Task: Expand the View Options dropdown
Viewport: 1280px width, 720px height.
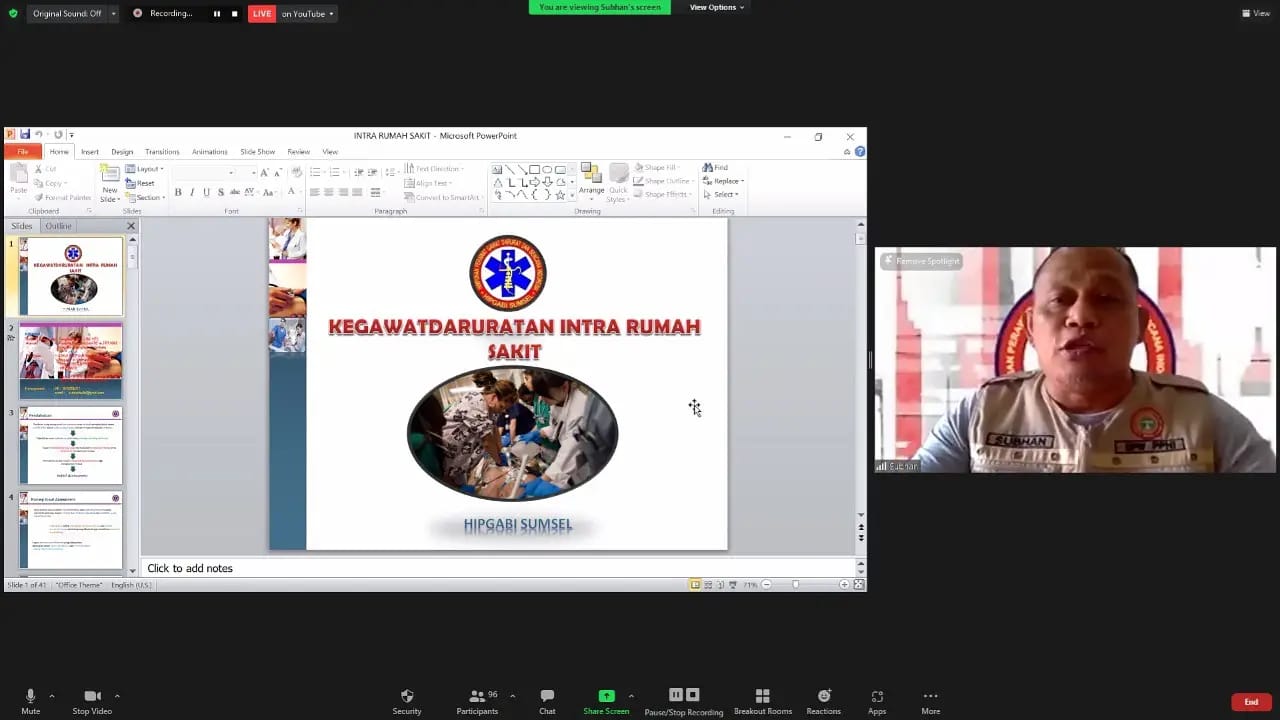Action: click(x=716, y=7)
